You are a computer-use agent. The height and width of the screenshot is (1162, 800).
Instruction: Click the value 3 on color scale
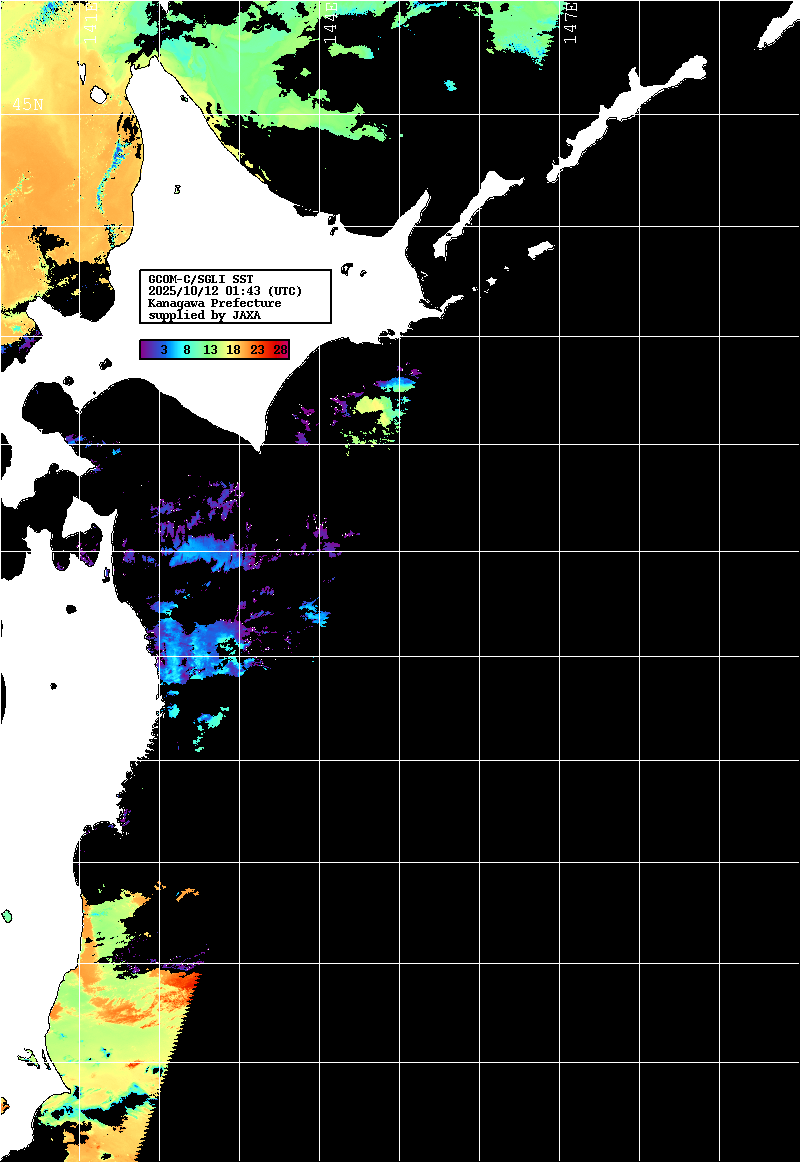(x=163, y=350)
